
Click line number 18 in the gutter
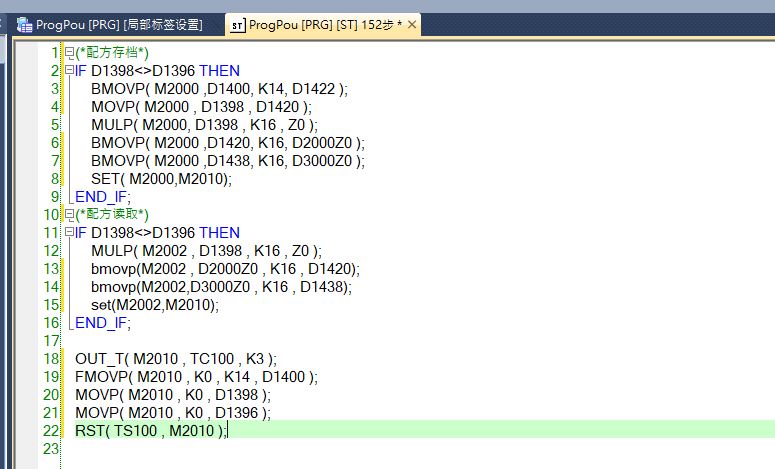click(x=53, y=358)
